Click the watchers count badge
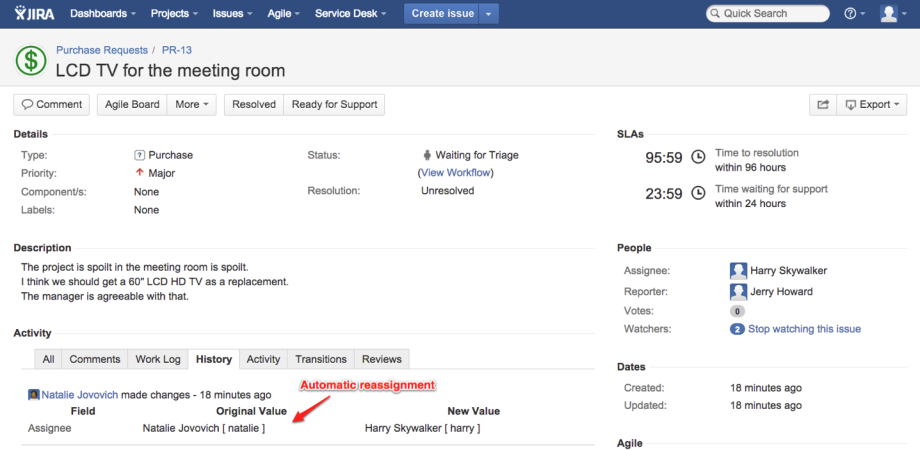 tap(737, 329)
